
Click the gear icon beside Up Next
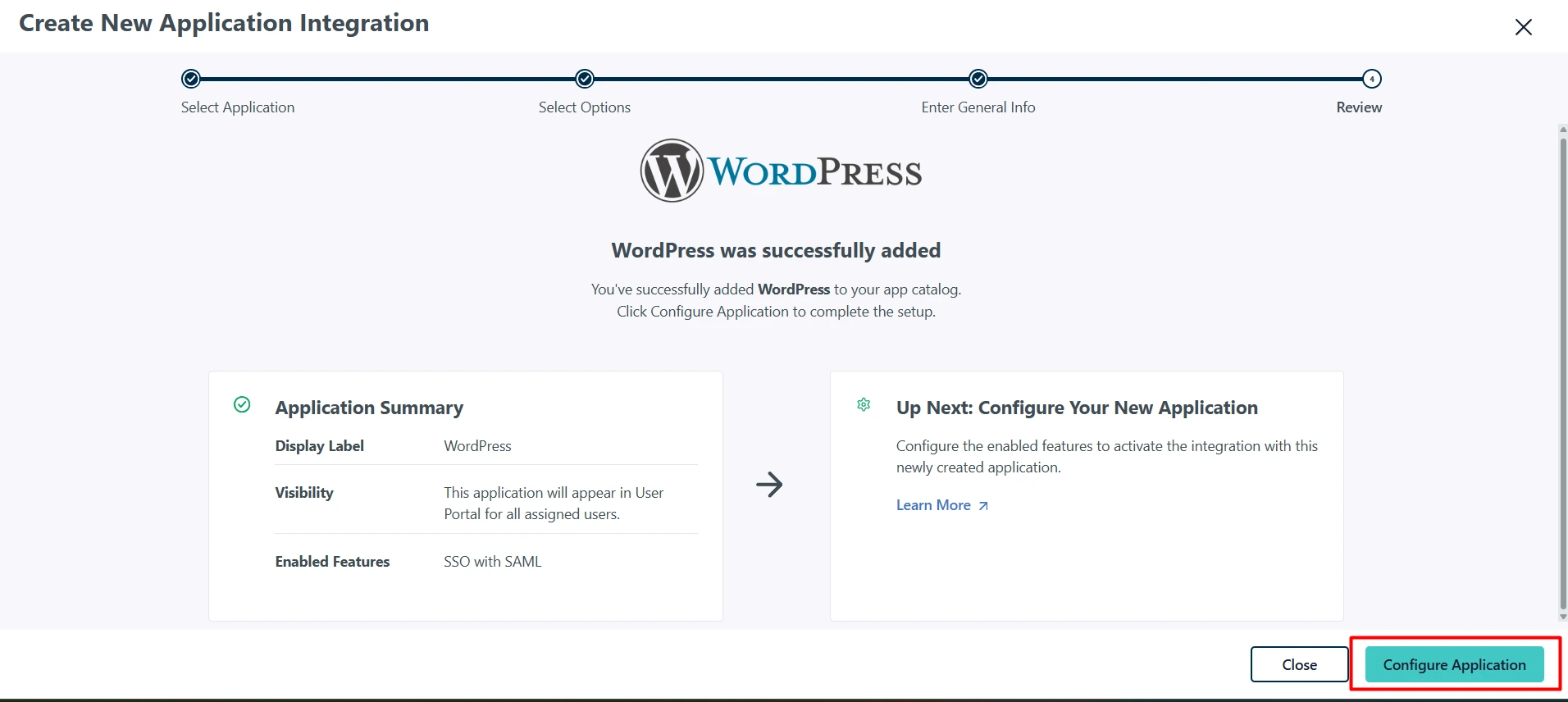click(864, 404)
